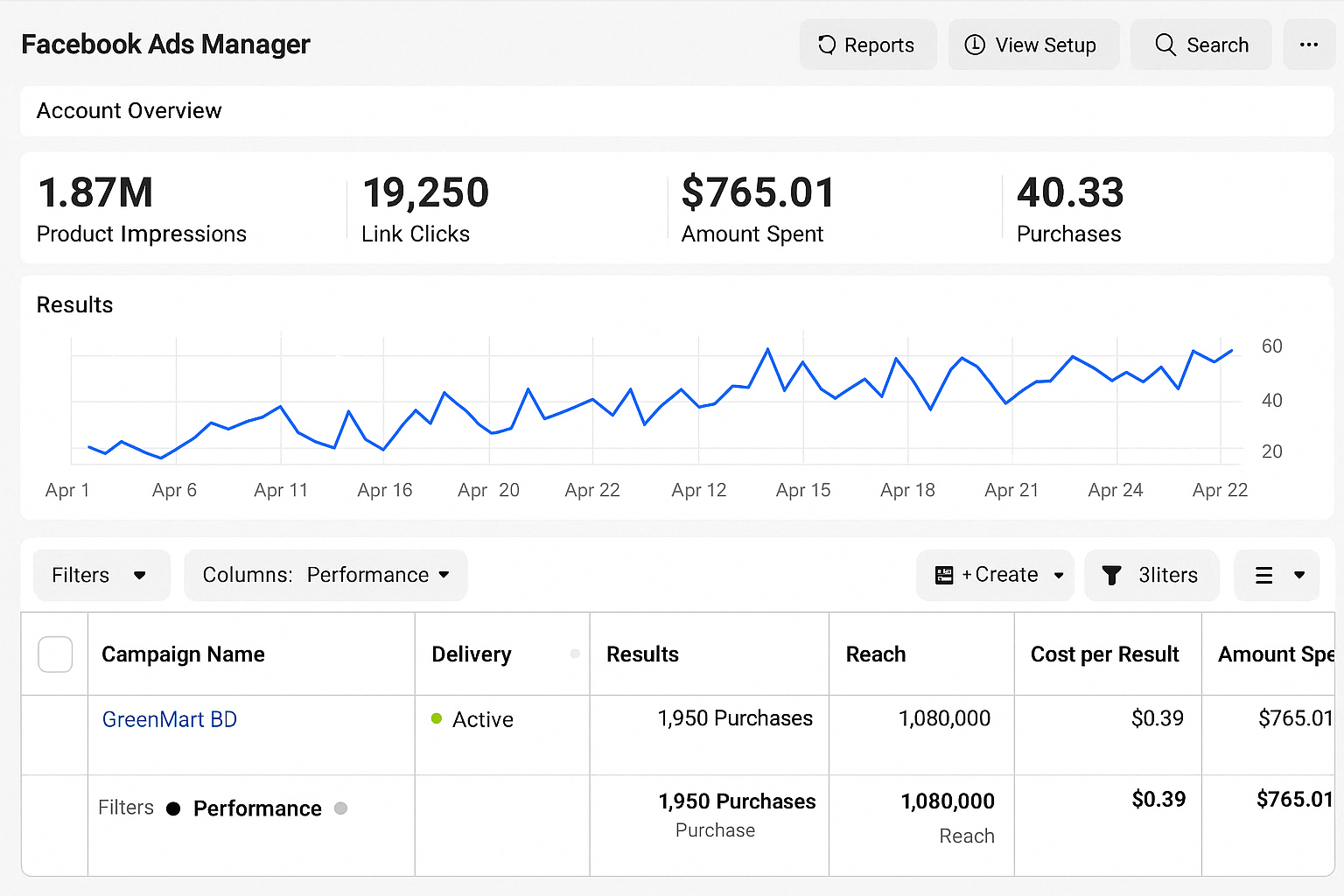Click the 40.33 Purchases metric
The width and height of the screenshot is (1344, 896).
(x=1070, y=209)
